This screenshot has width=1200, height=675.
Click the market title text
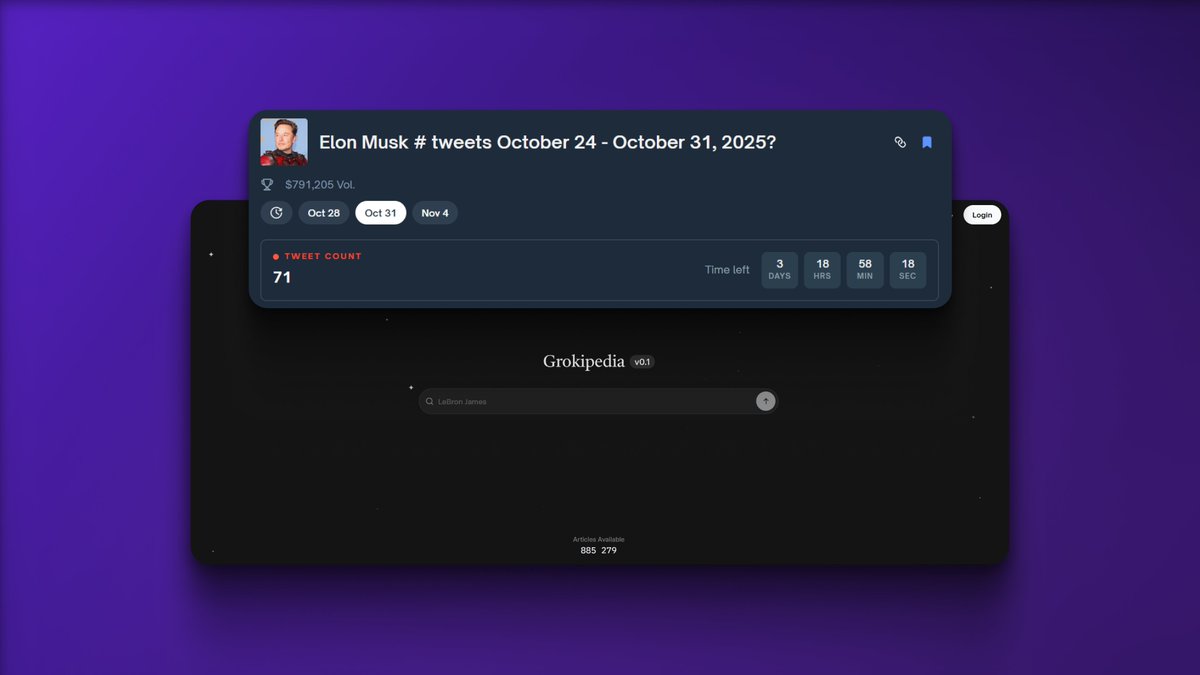[548, 143]
